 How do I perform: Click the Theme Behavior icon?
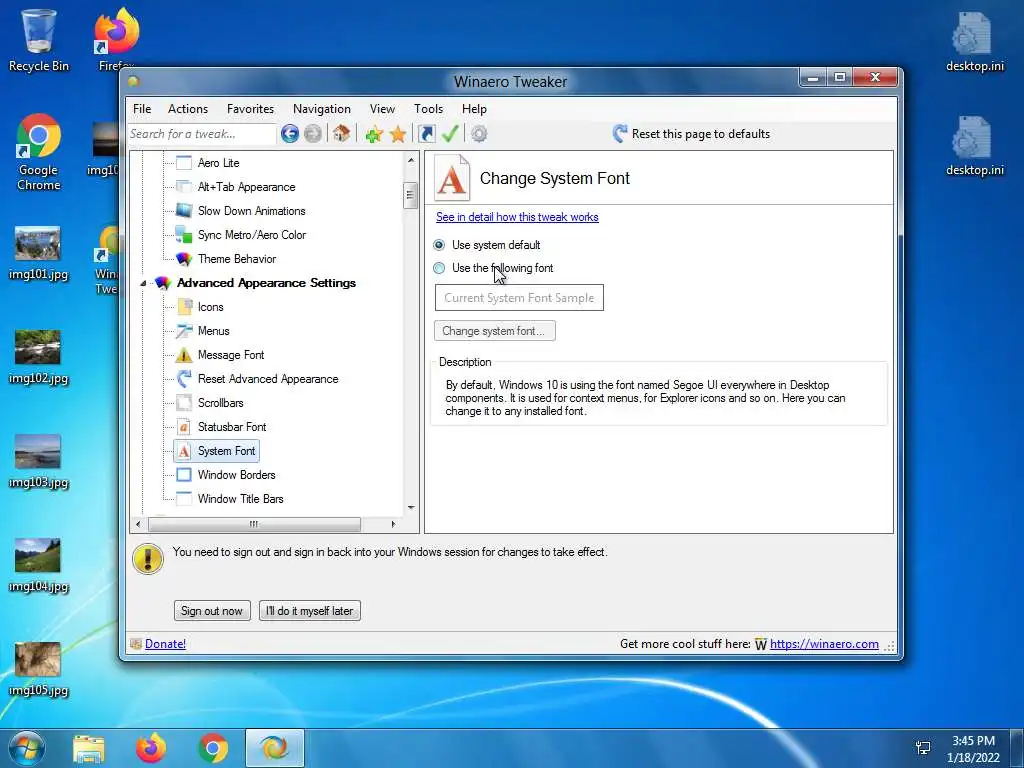[x=184, y=259]
